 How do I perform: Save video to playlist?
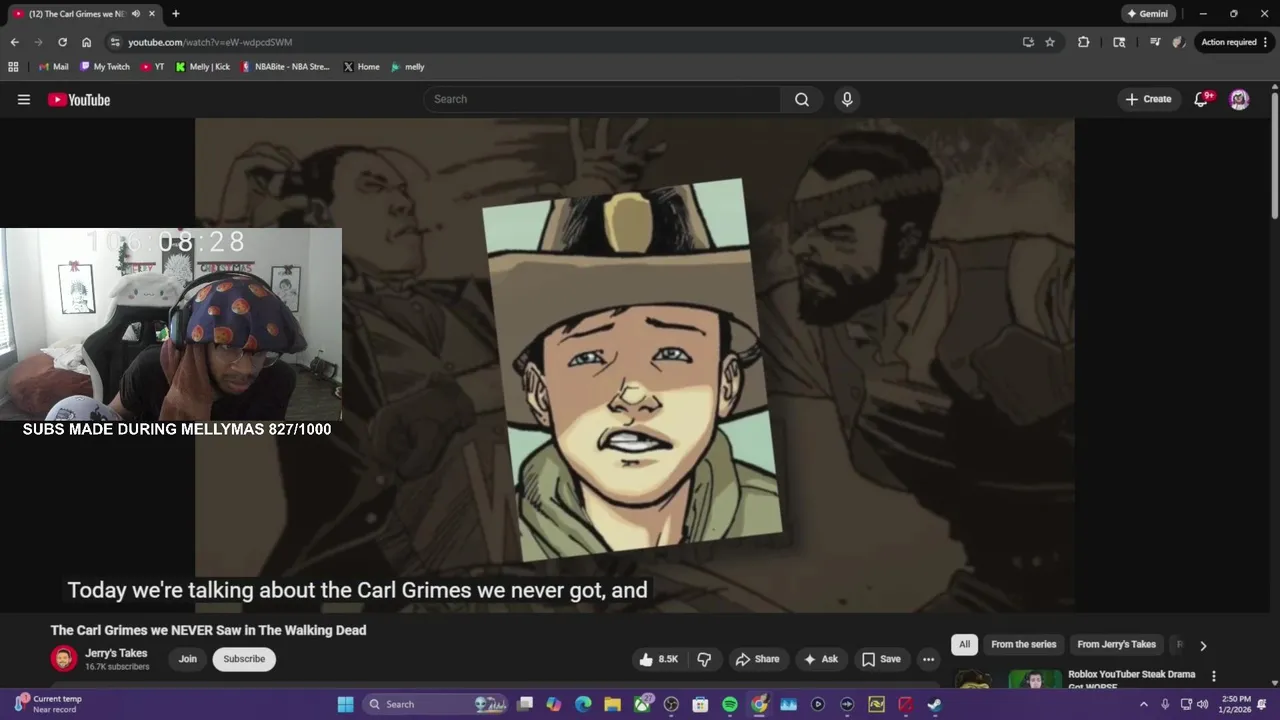click(x=881, y=659)
